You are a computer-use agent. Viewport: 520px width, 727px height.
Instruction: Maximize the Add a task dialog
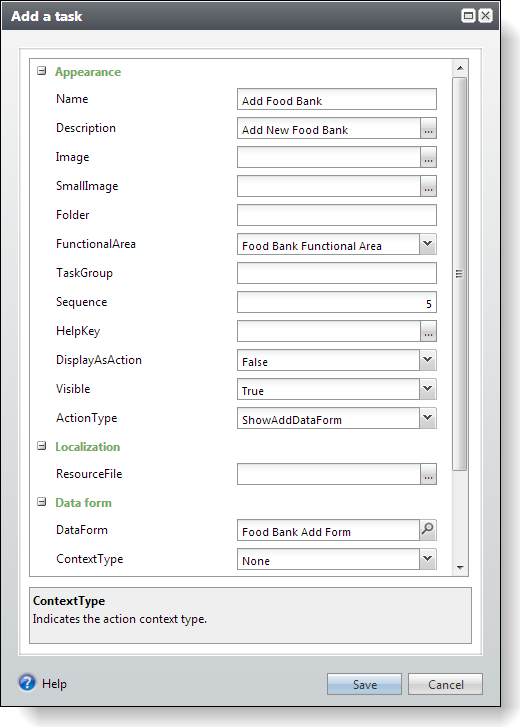468,16
